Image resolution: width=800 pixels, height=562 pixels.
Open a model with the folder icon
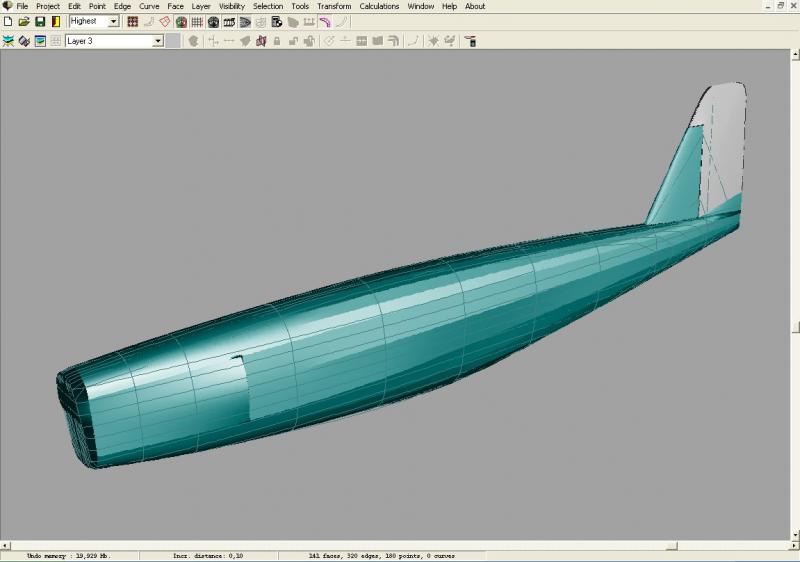point(24,21)
